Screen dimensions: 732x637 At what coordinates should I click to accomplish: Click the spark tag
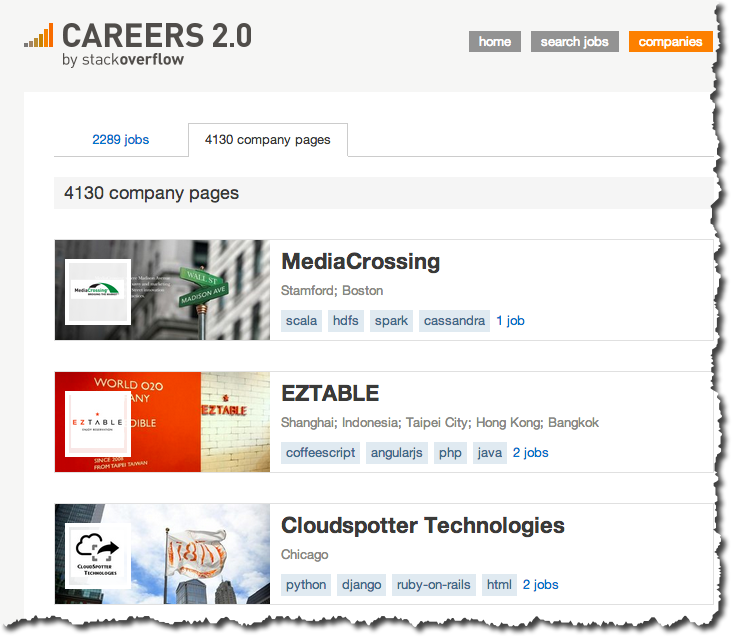point(391,321)
